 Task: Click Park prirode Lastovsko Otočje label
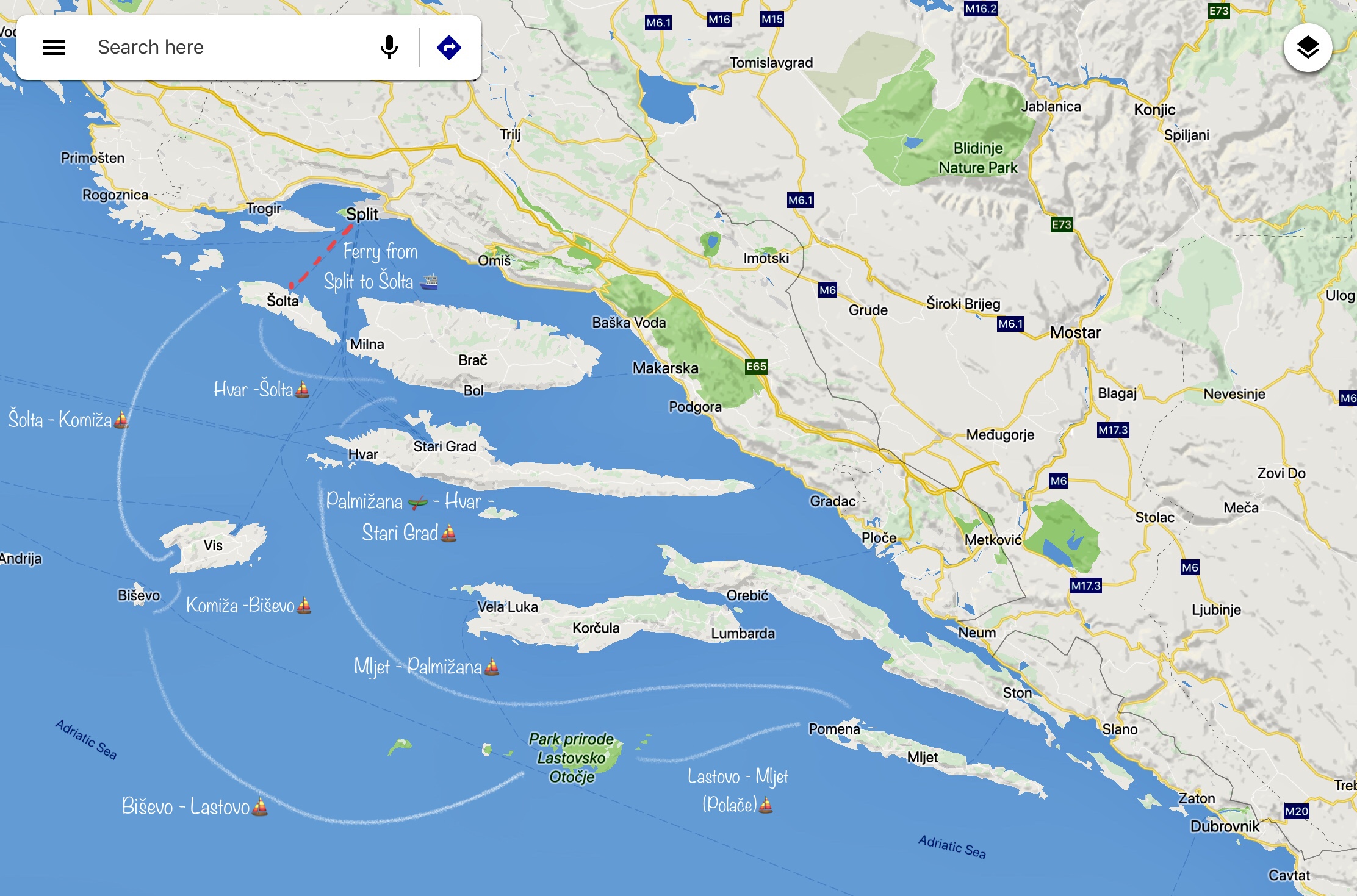point(572,758)
